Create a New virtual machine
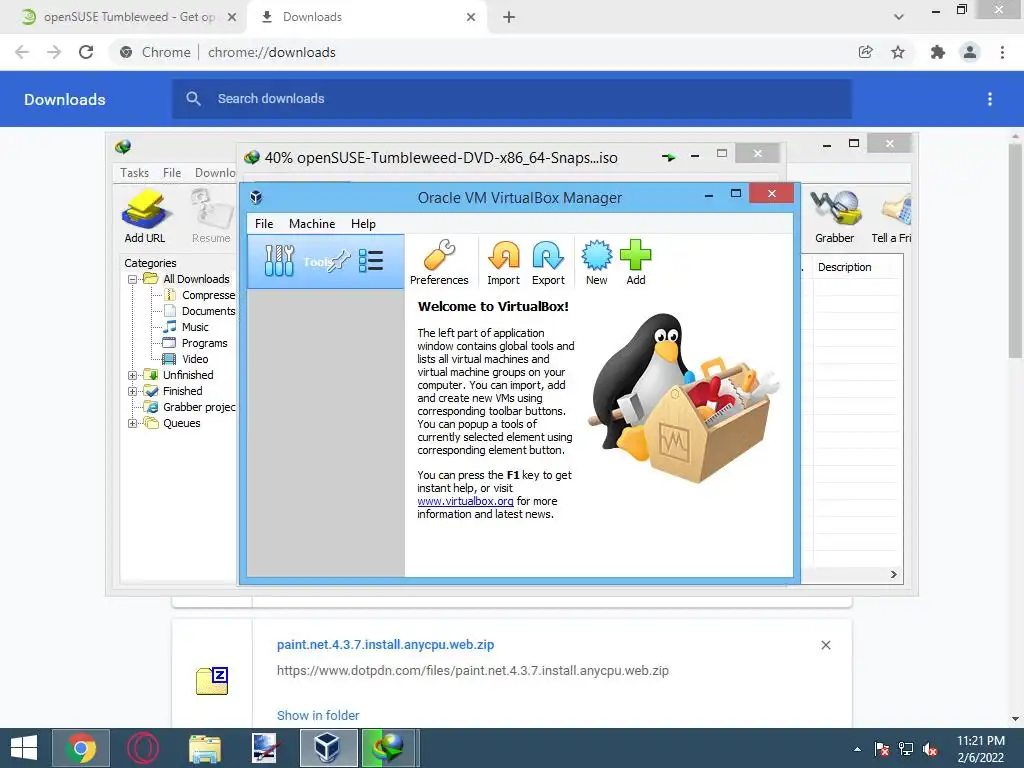This screenshot has height=768, width=1024. [596, 263]
